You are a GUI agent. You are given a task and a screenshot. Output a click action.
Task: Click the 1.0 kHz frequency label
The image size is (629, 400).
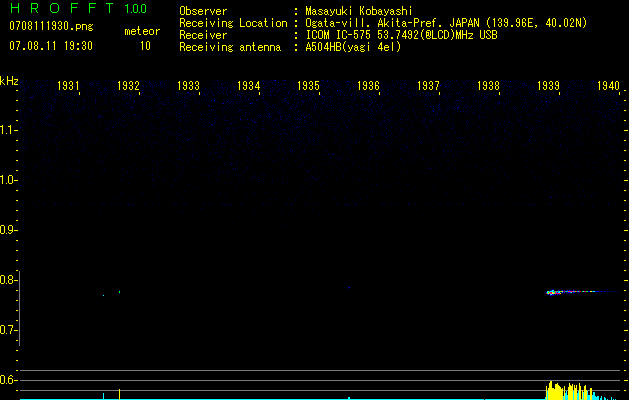(8, 180)
